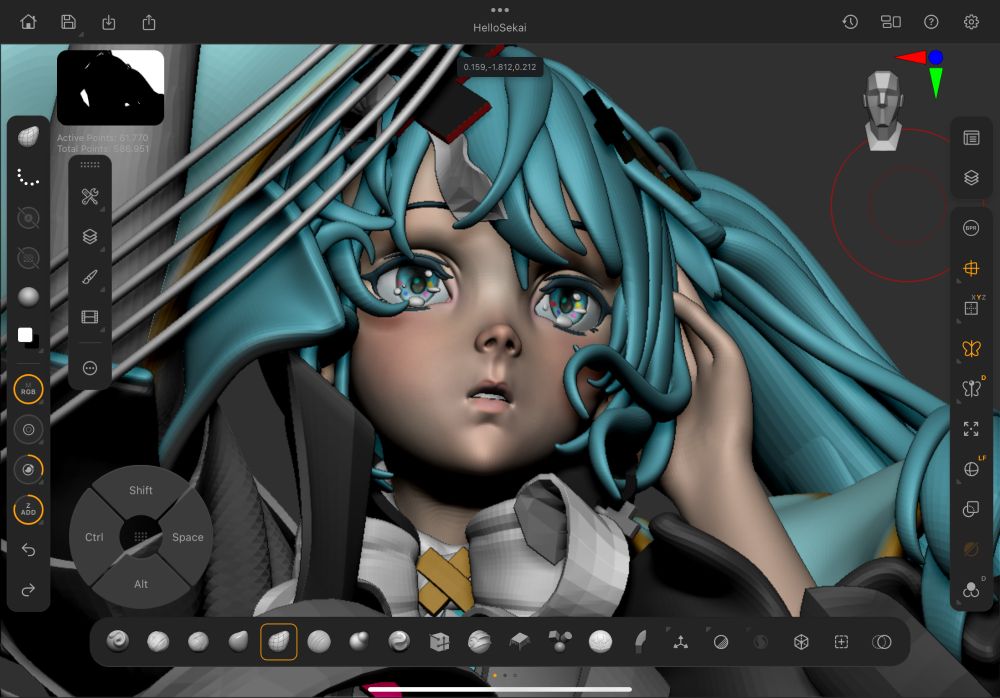Click the gray head view orientation widget

[883, 112]
